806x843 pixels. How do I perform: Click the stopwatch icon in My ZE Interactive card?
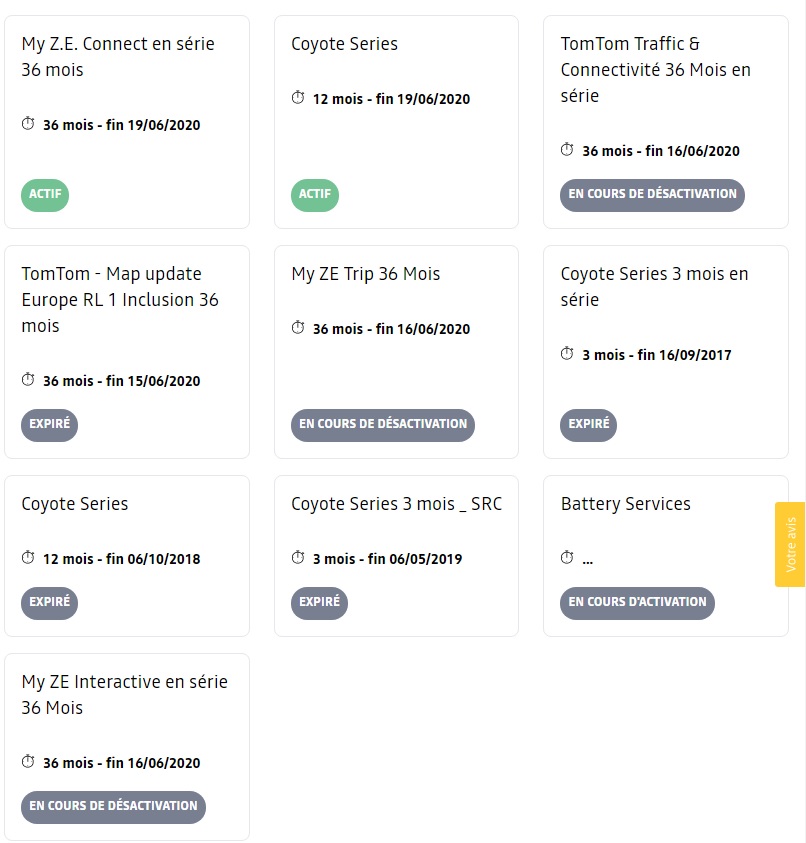tap(28, 762)
